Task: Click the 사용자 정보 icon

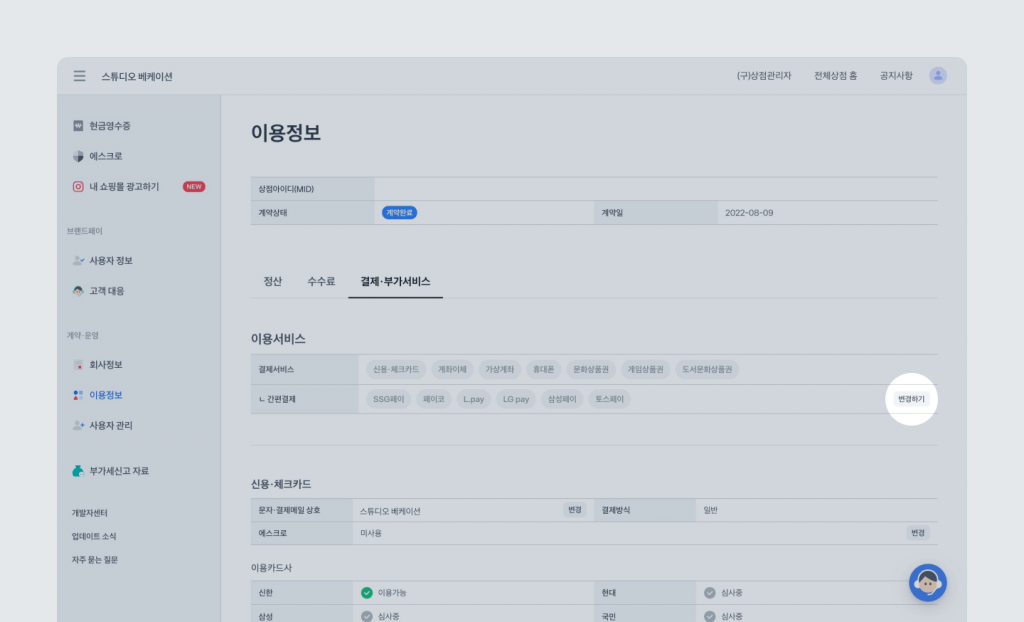Action: [x=78, y=261]
